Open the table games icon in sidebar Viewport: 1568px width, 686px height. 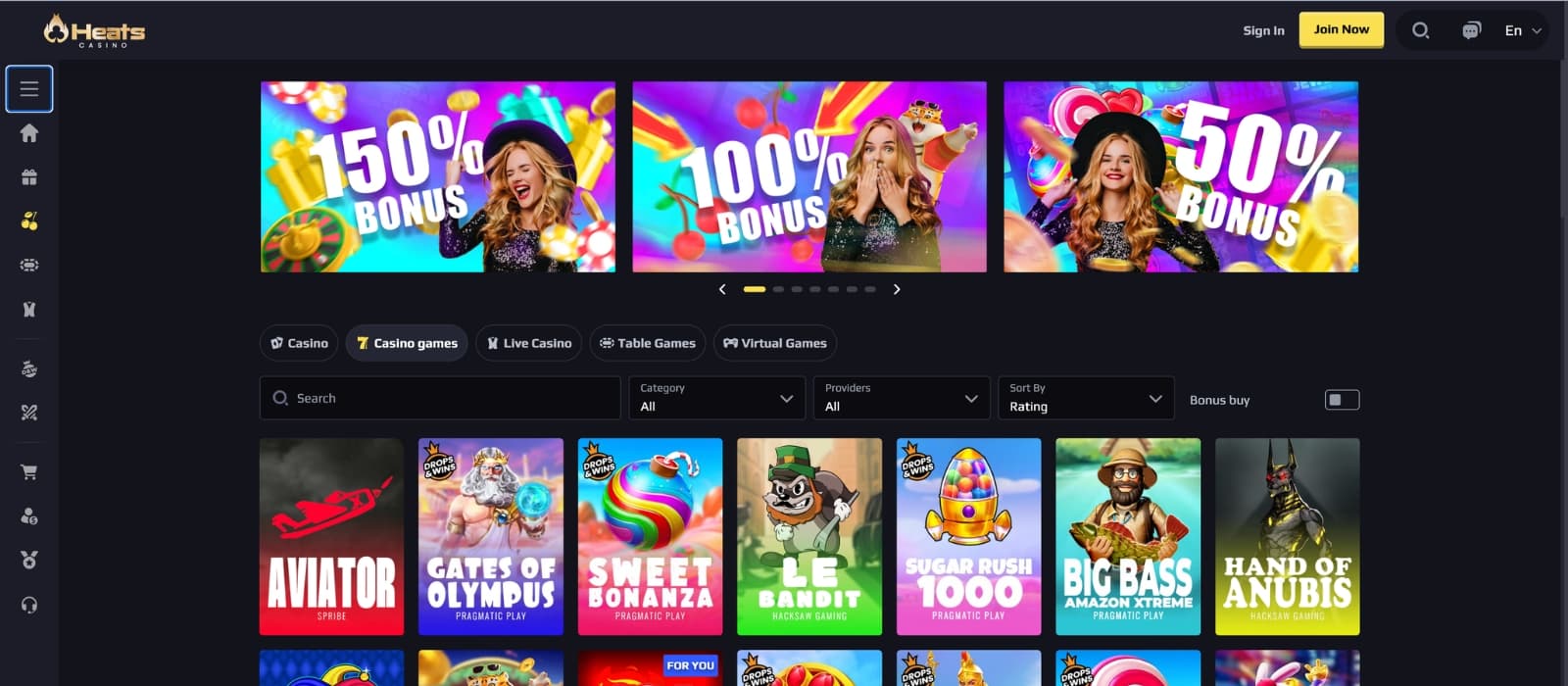click(29, 266)
